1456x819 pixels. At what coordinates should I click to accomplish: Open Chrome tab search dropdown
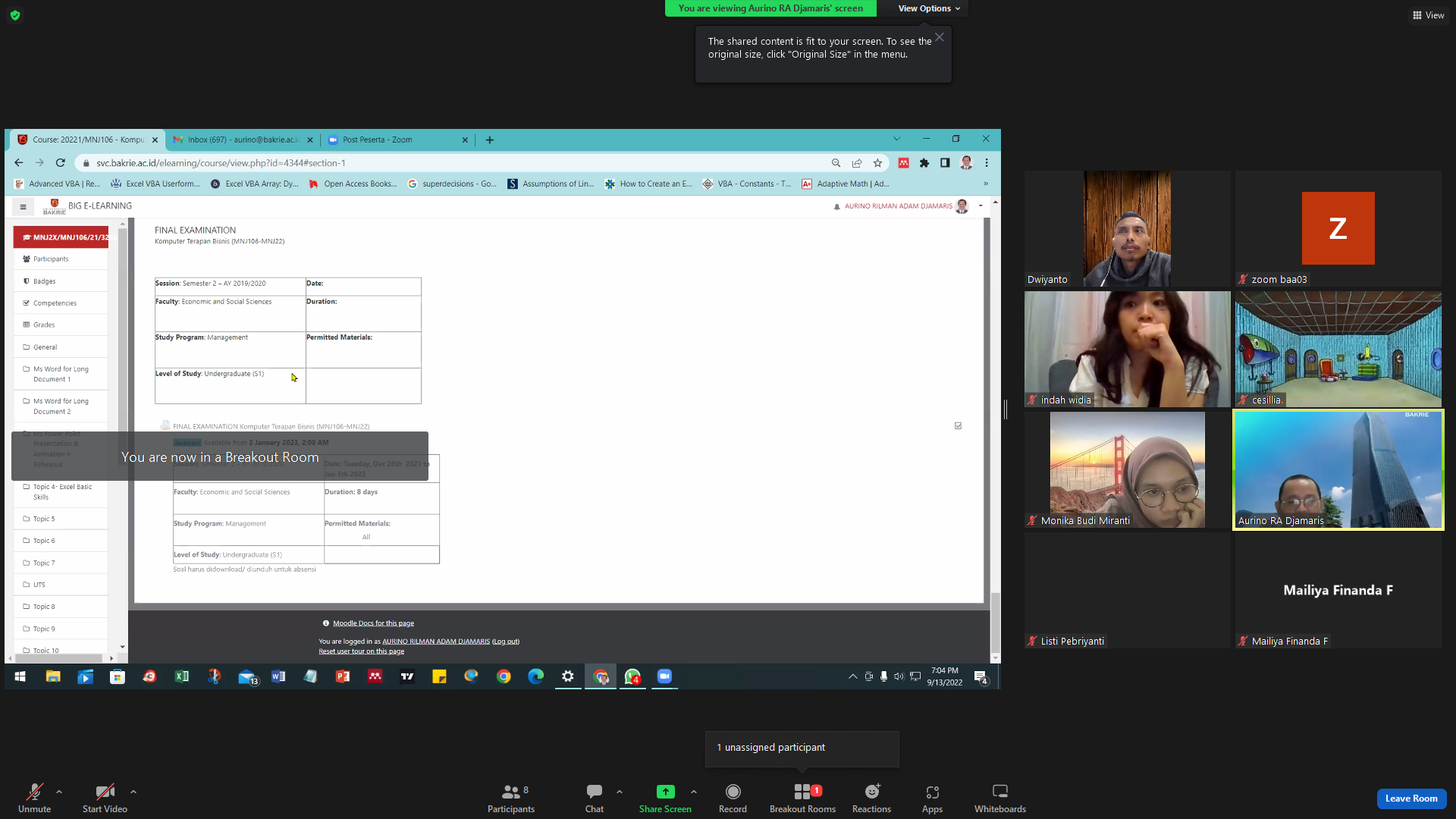(896, 139)
